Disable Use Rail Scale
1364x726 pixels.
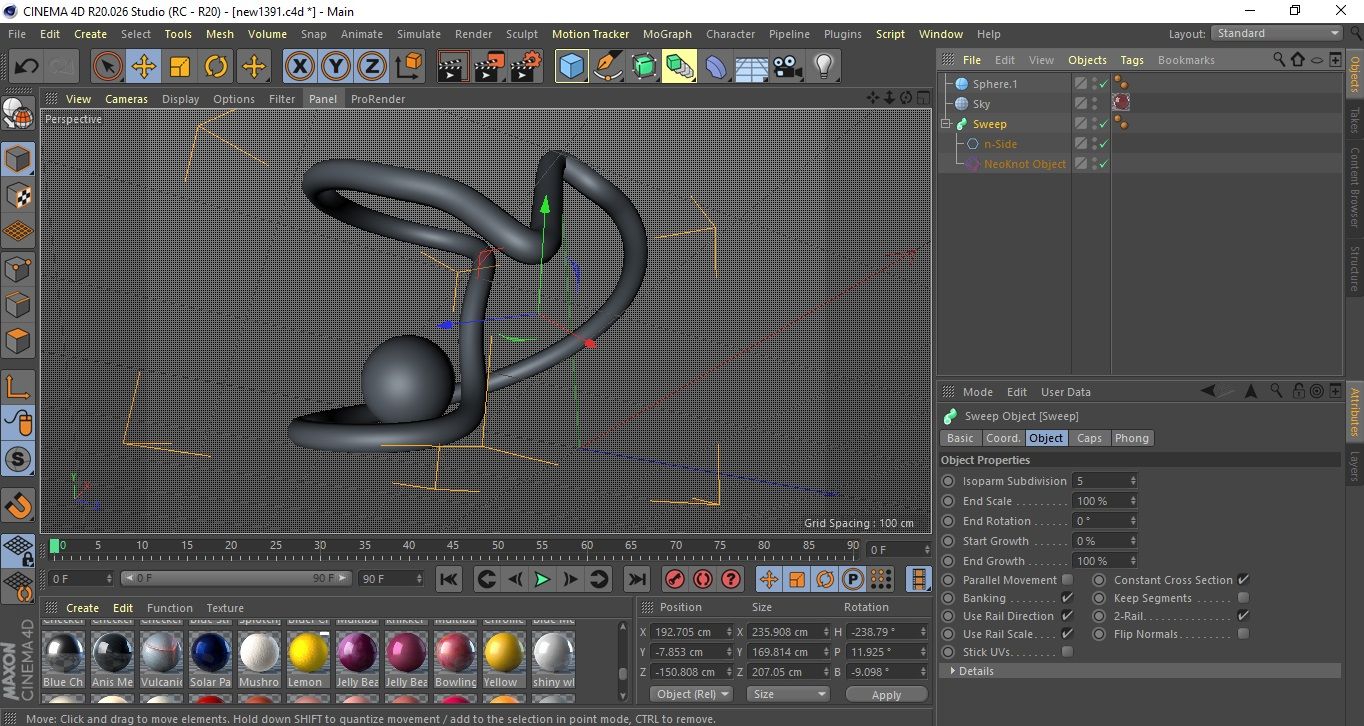(x=1067, y=634)
